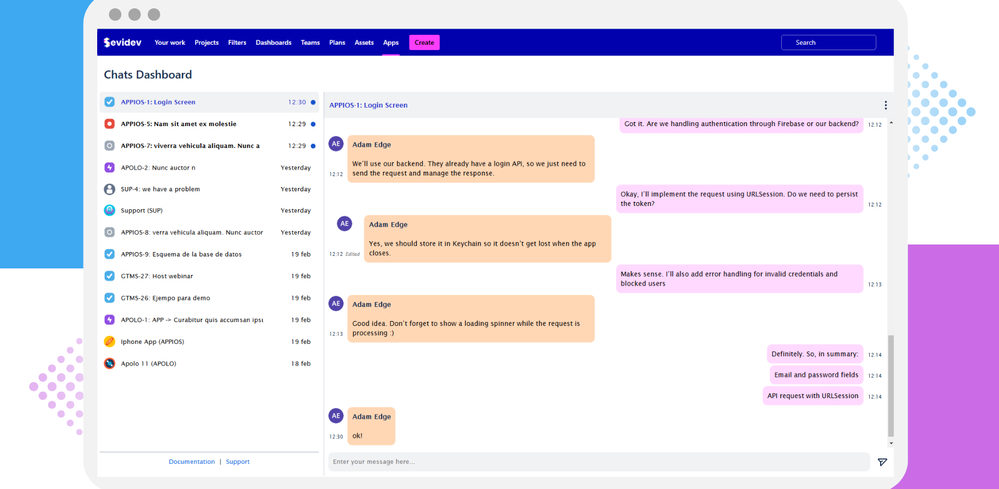Click the 'Email and password fields' message bubble
The width and height of the screenshot is (999, 489).
[x=816, y=375]
